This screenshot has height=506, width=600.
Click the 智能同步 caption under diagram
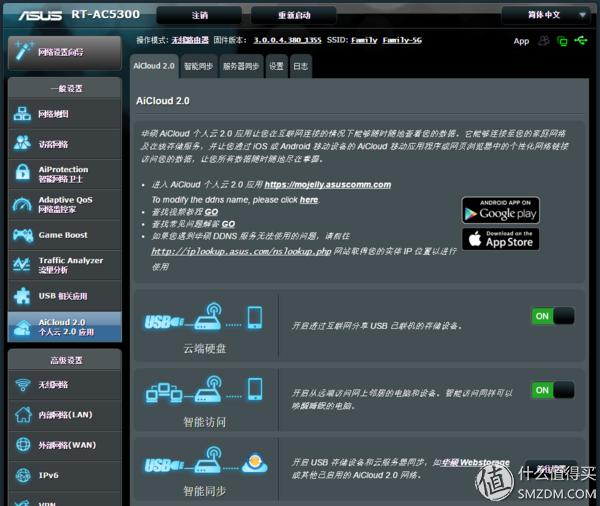[205, 491]
